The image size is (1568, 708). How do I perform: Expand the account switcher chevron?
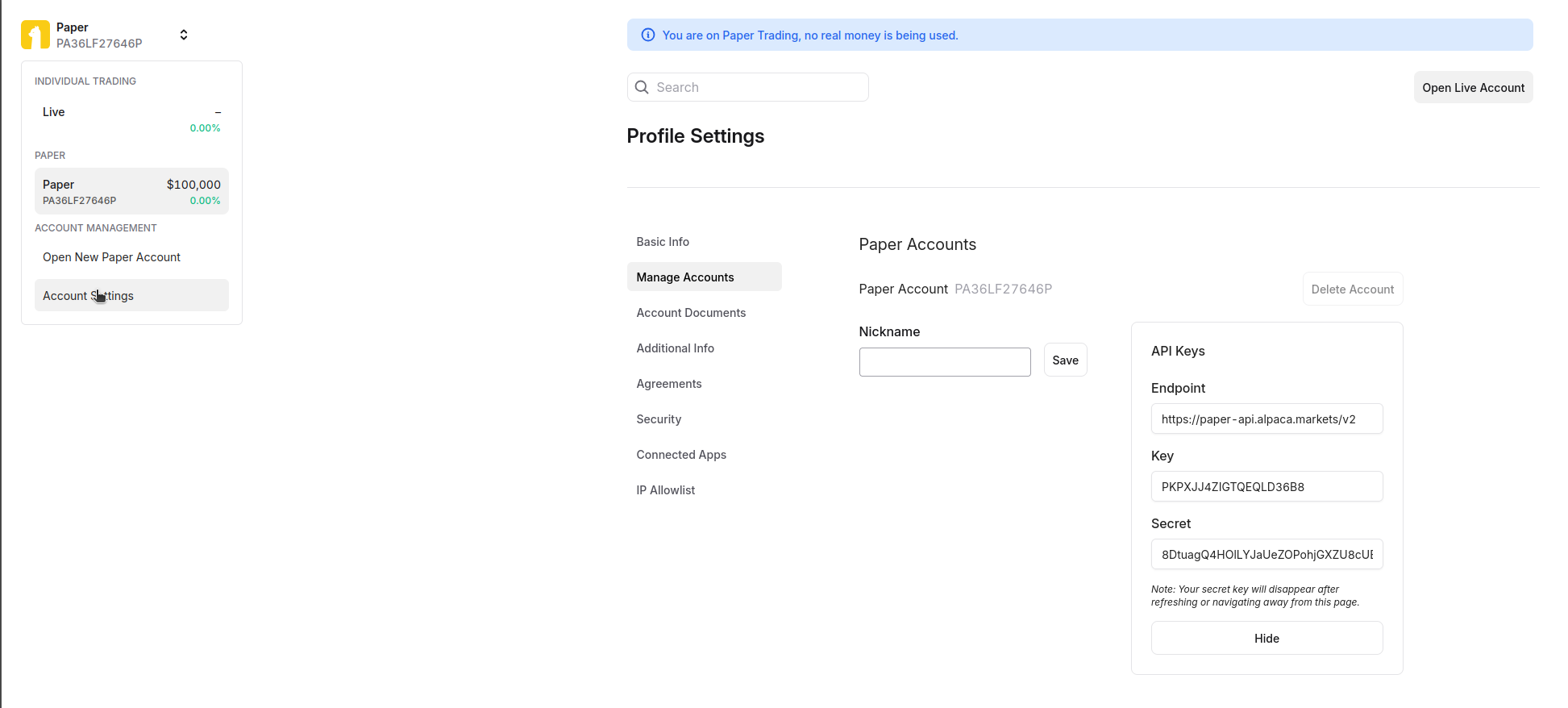[184, 35]
